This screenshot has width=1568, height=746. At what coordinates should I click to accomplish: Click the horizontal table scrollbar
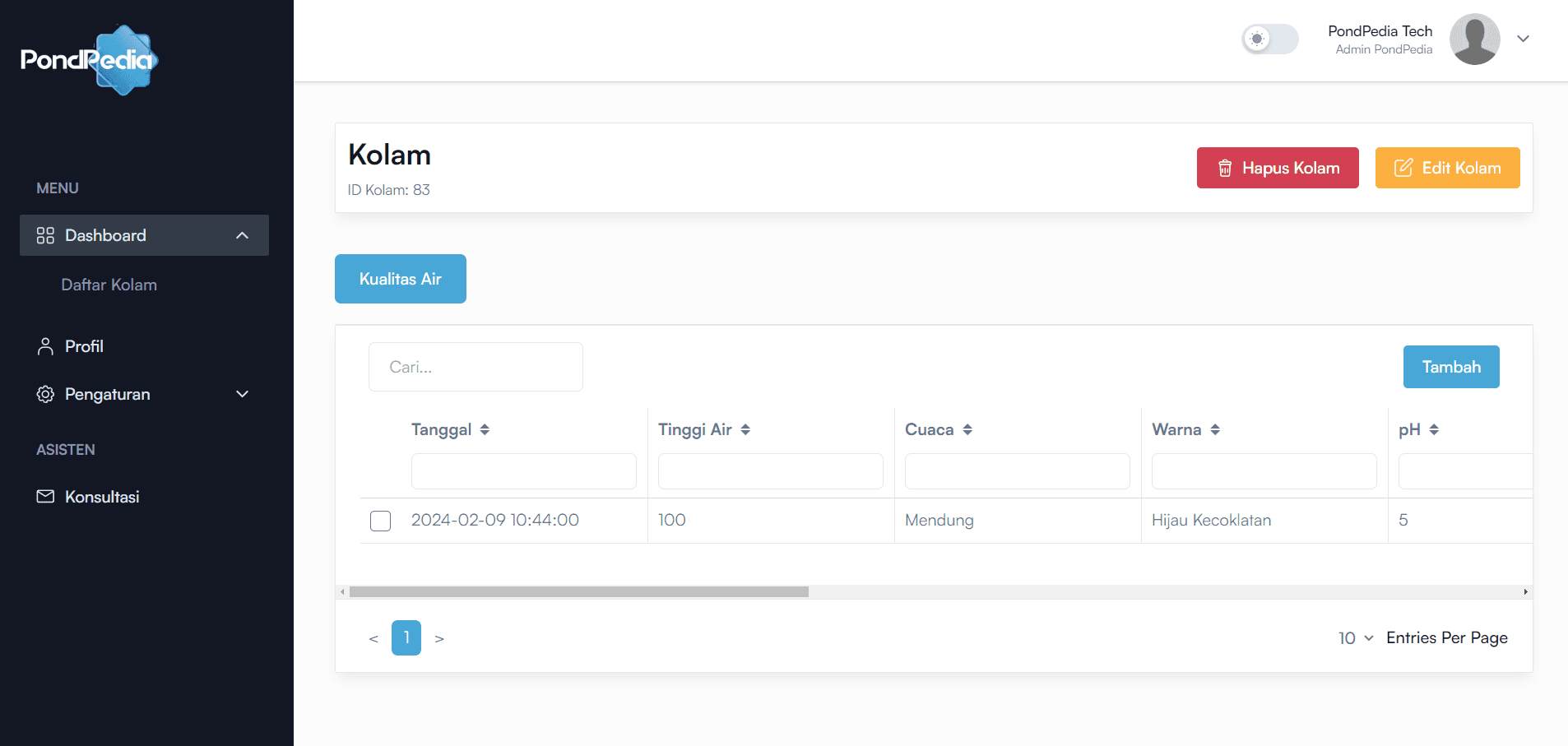pyautogui.click(x=578, y=591)
